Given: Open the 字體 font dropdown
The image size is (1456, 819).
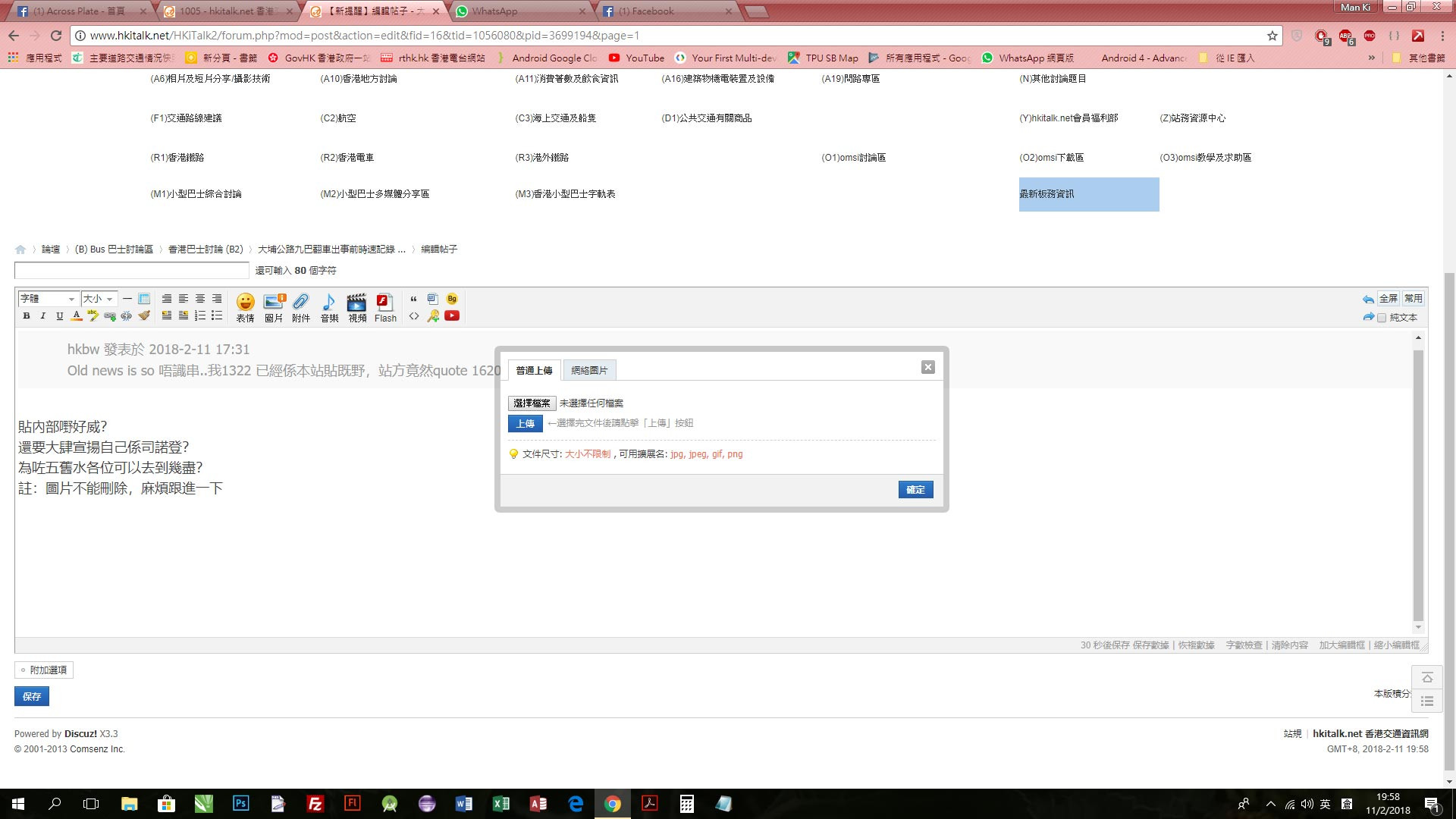Looking at the screenshot, I should tap(48, 299).
